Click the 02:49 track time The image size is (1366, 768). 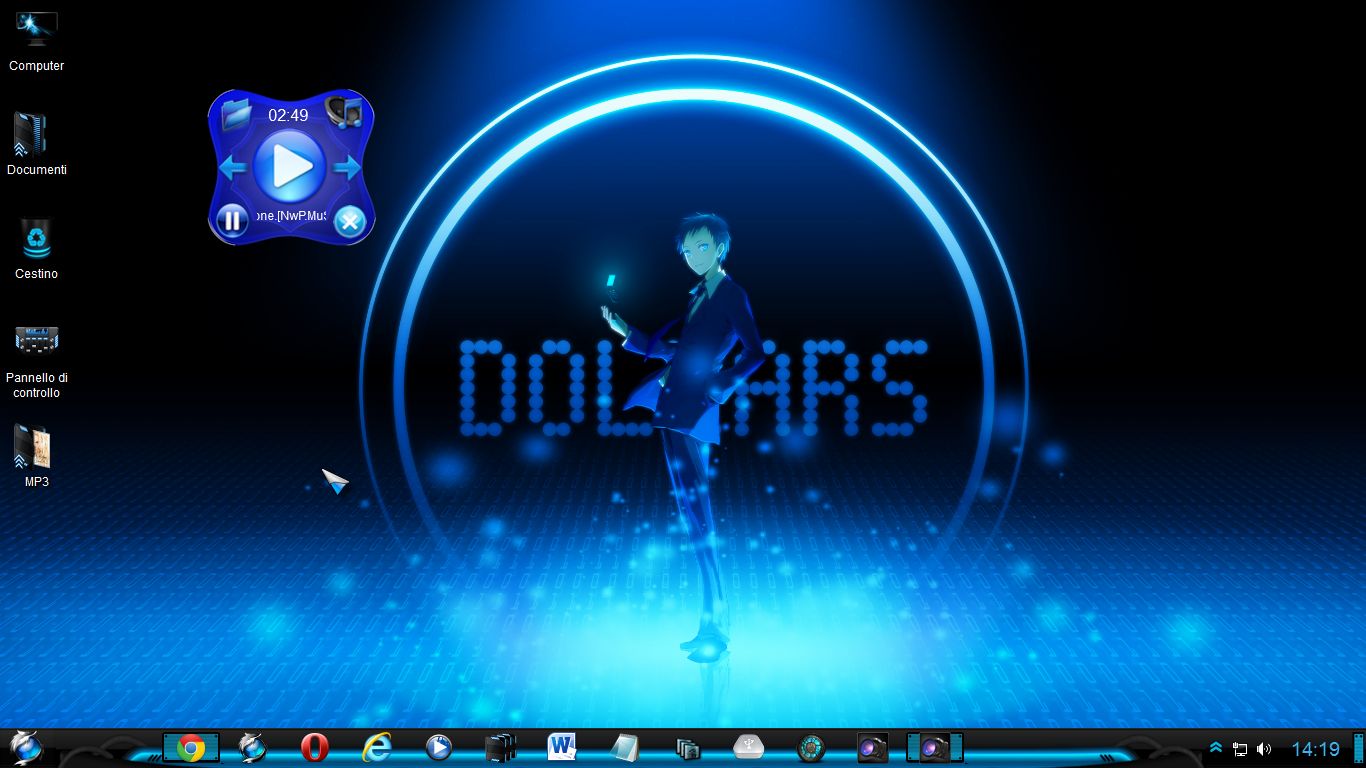coord(288,115)
